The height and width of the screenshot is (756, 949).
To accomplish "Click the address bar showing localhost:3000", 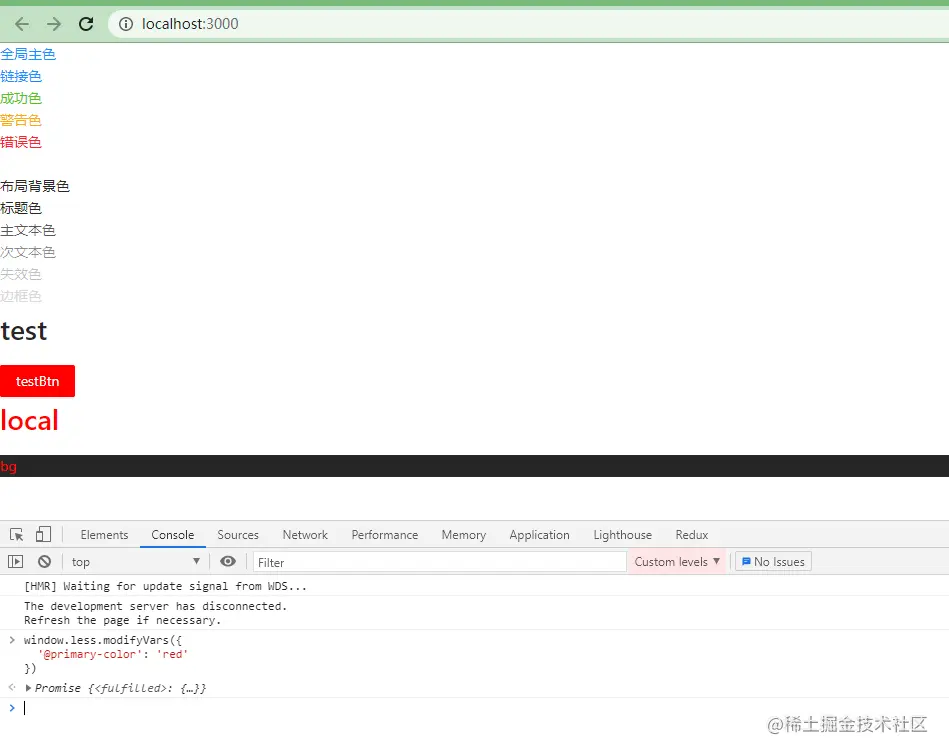I will pos(527,24).
